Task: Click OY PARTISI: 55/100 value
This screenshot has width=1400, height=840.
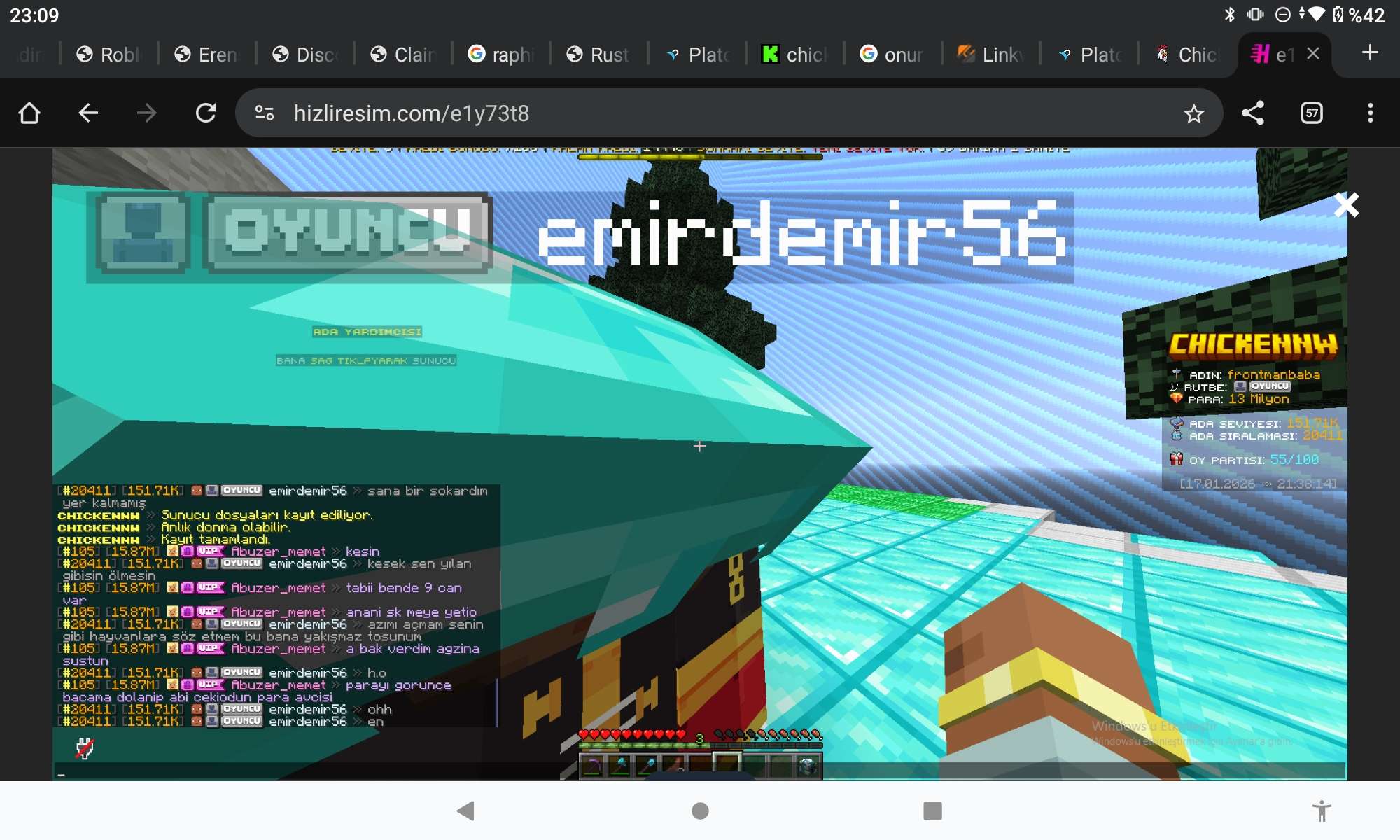Action: coord(1294,459)
